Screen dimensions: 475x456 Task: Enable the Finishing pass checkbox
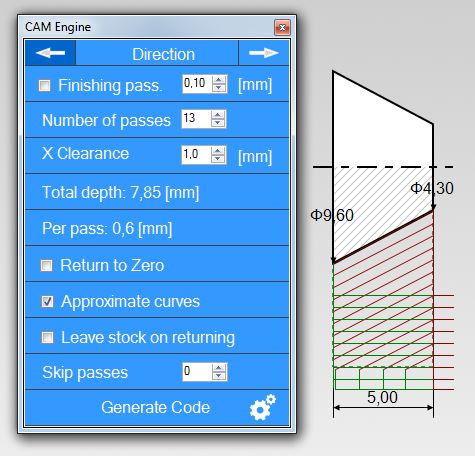[x=45, y=85]
